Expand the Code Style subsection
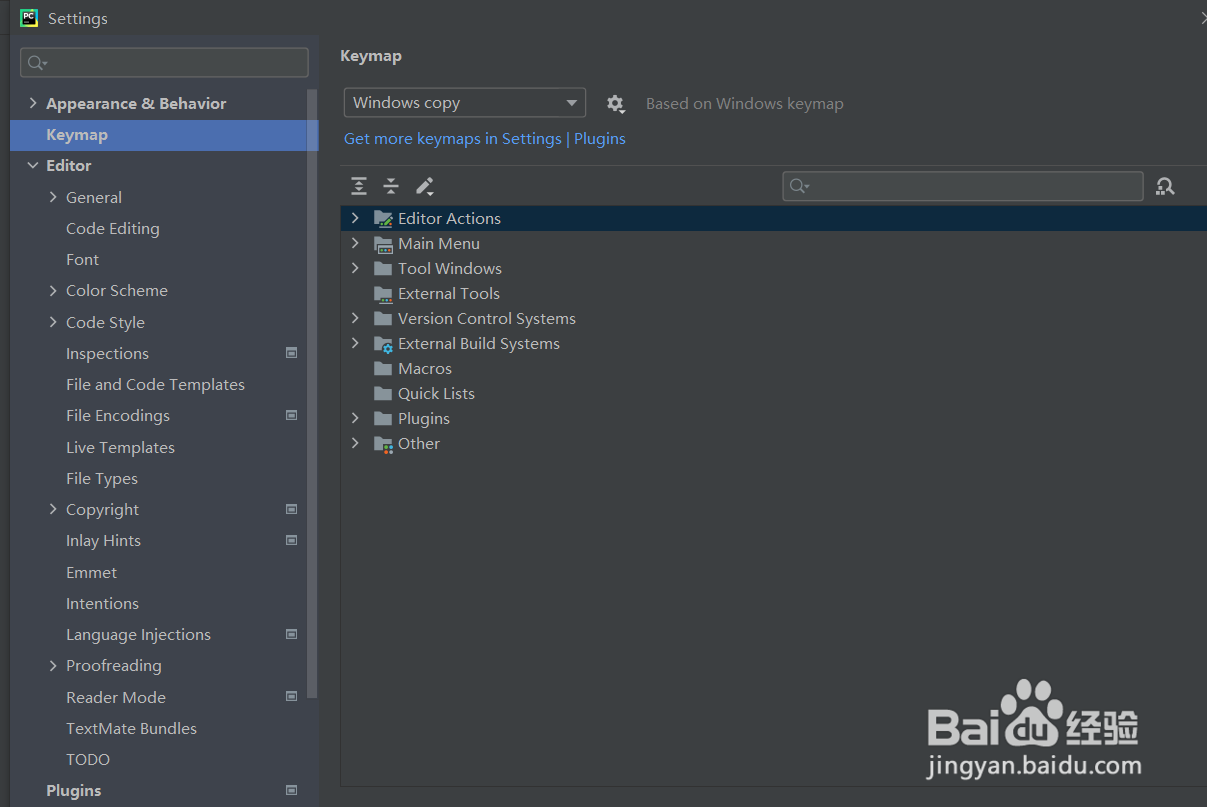Image resolution: width=1207 pixels, height=807 pixels. [53, 322]
